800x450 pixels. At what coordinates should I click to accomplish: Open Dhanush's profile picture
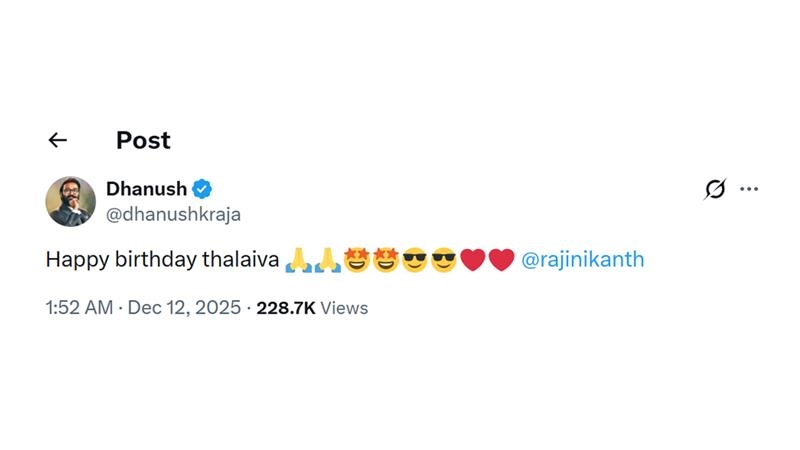70,201
